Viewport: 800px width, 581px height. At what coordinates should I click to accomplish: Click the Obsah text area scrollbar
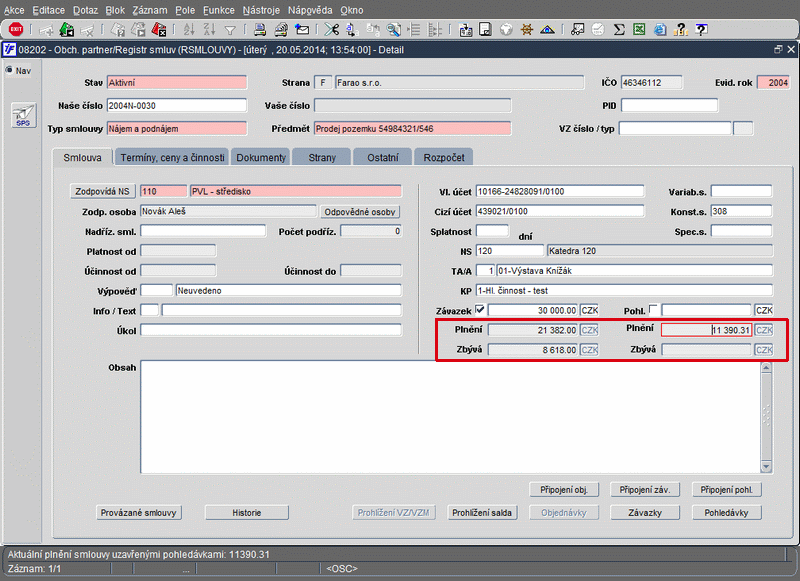click(767, 415)
